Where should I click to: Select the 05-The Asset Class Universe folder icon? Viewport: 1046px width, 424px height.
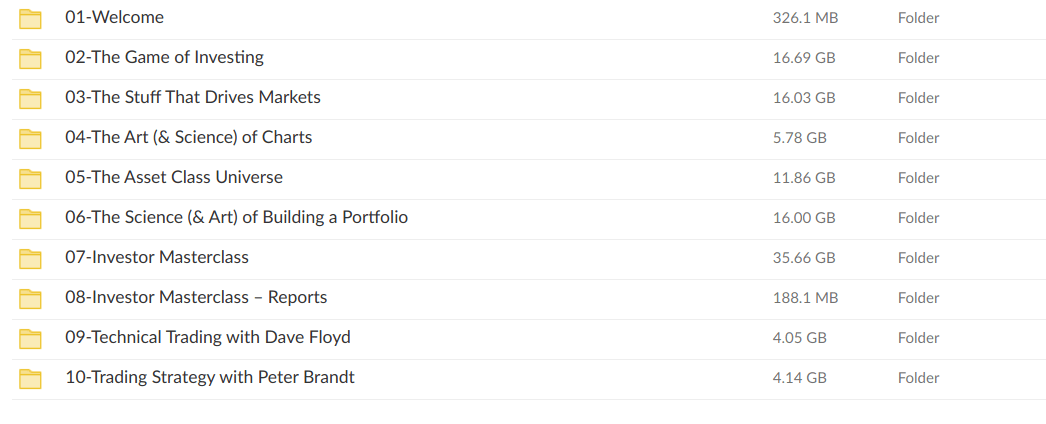click(x=31, y=178)
